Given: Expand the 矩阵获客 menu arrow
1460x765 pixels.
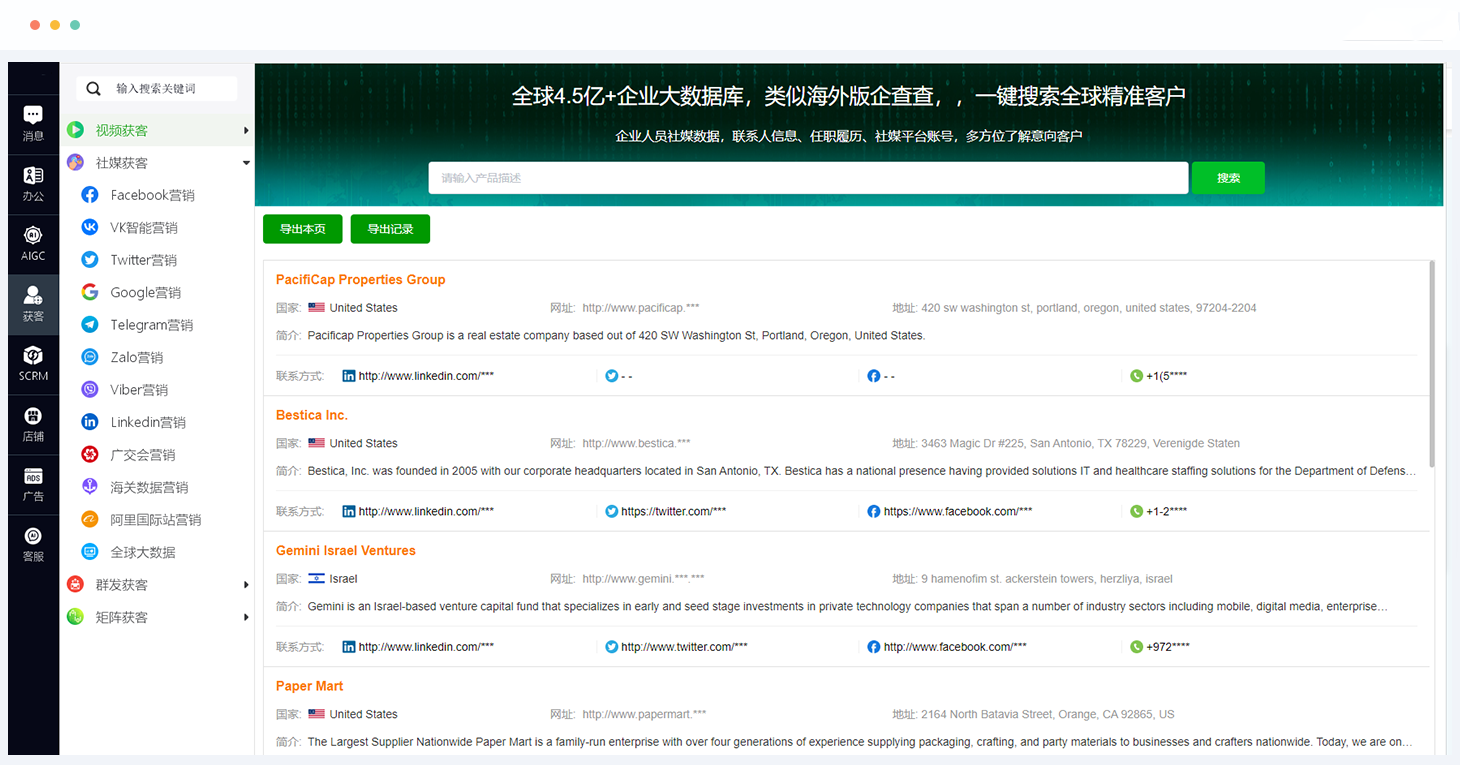Looking at the screenshot, I should 246,618.
